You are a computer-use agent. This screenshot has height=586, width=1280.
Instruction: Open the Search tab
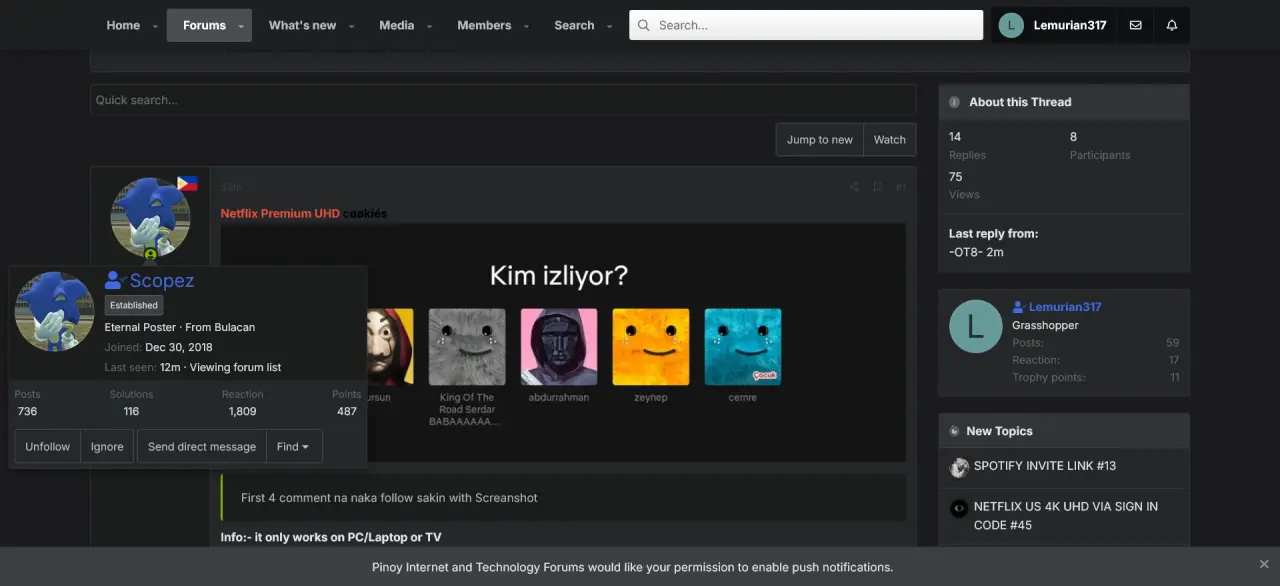(x=574, y=25)
